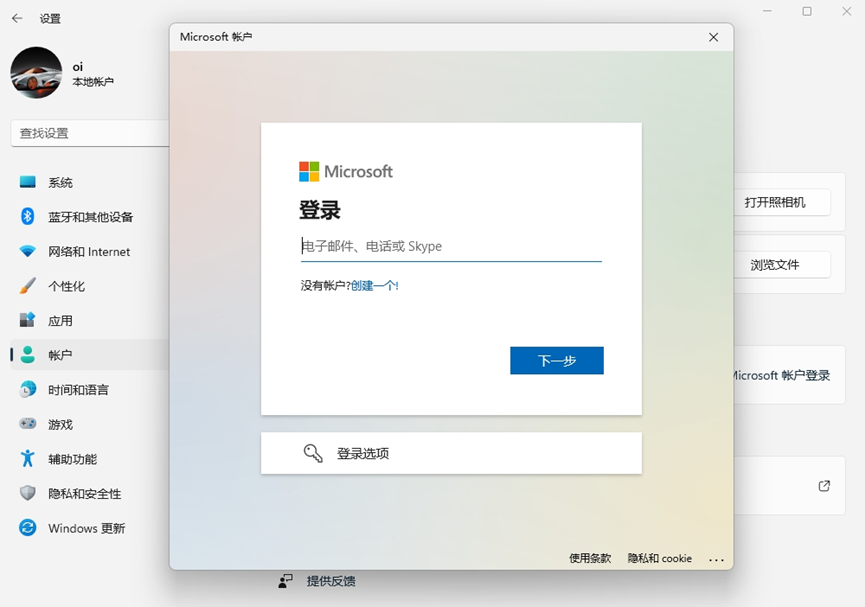
Task: Focus the 查找设置 search box
Action: pos(90,133)
